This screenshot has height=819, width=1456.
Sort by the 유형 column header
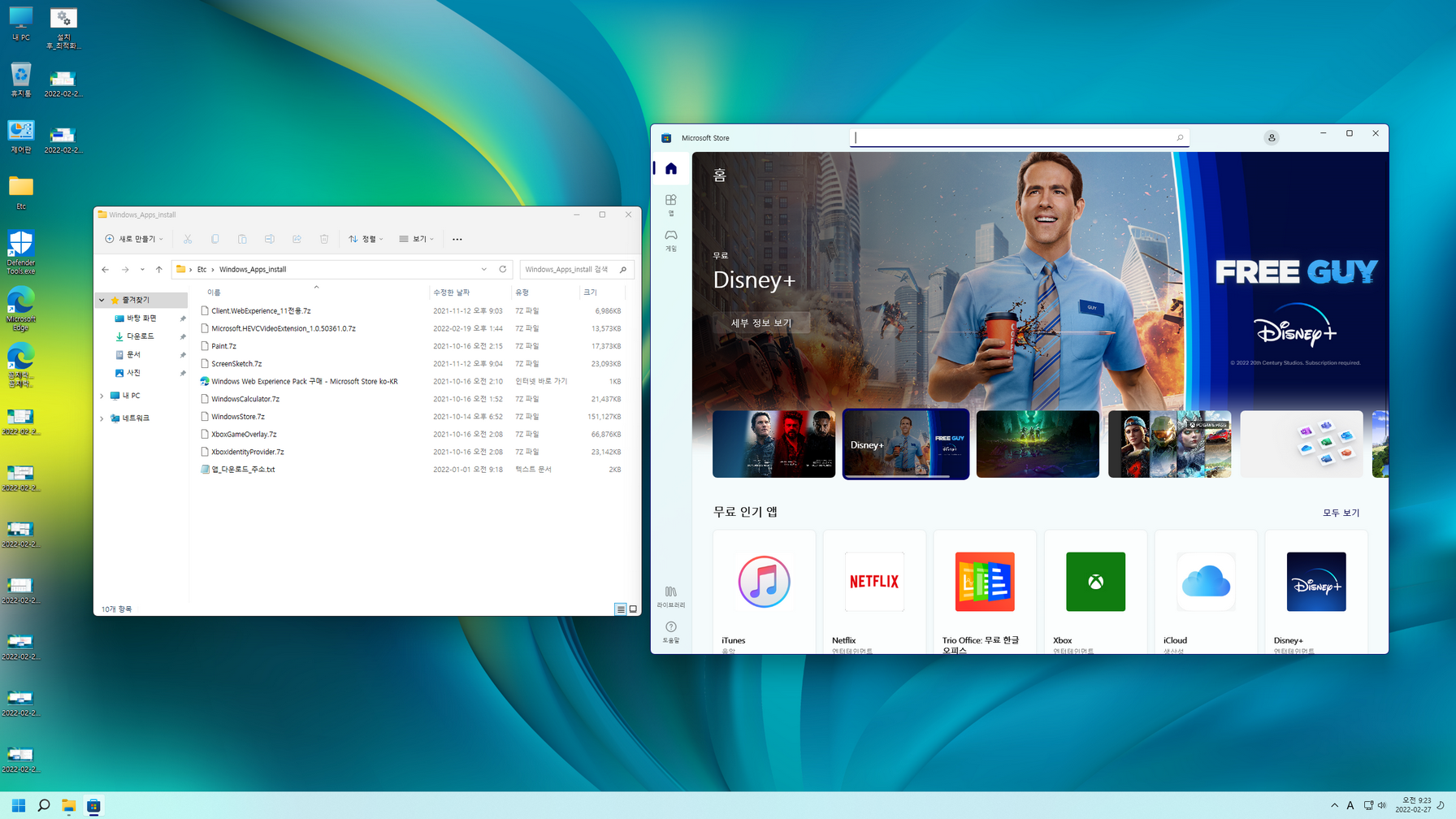tap(544, 292)
